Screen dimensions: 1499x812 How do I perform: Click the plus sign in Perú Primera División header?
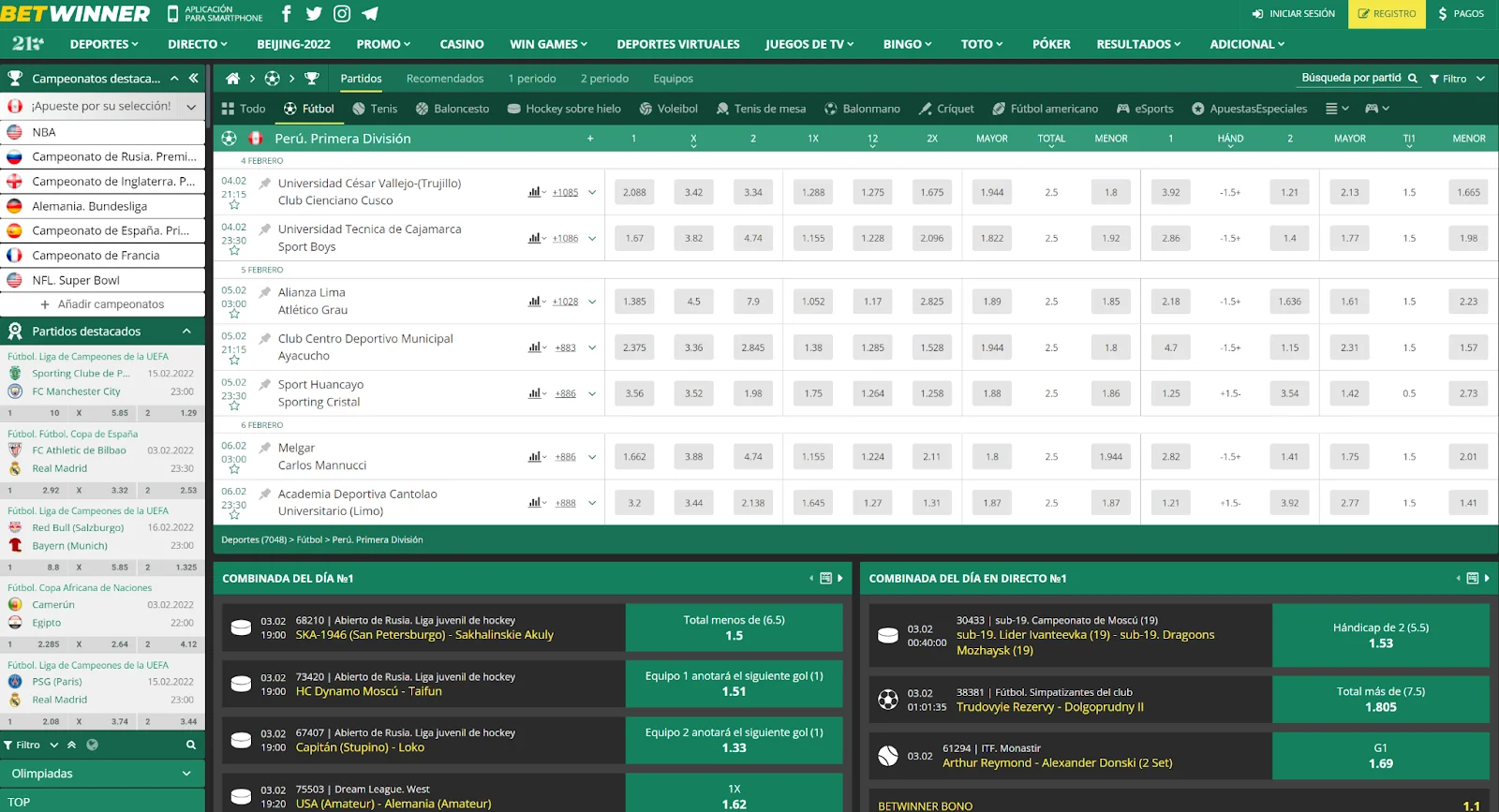(x=590, y=139)
